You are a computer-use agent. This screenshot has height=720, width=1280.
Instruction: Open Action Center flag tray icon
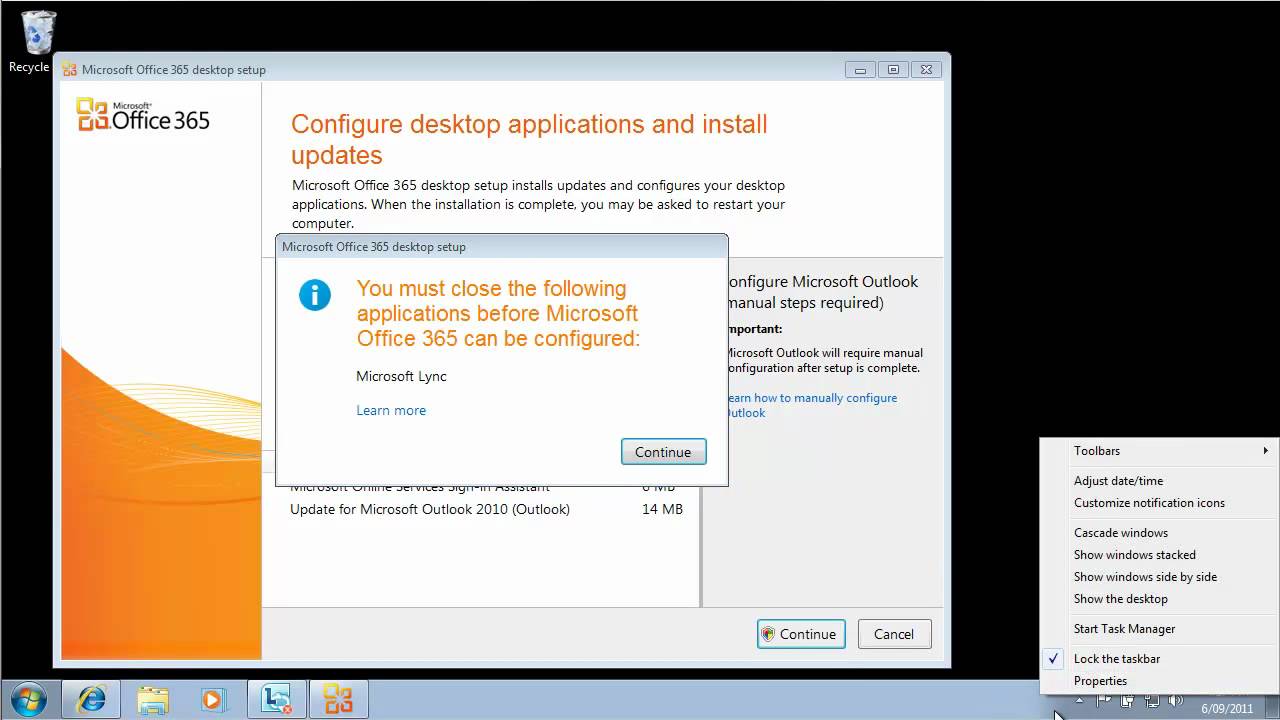coord(1104,700)
